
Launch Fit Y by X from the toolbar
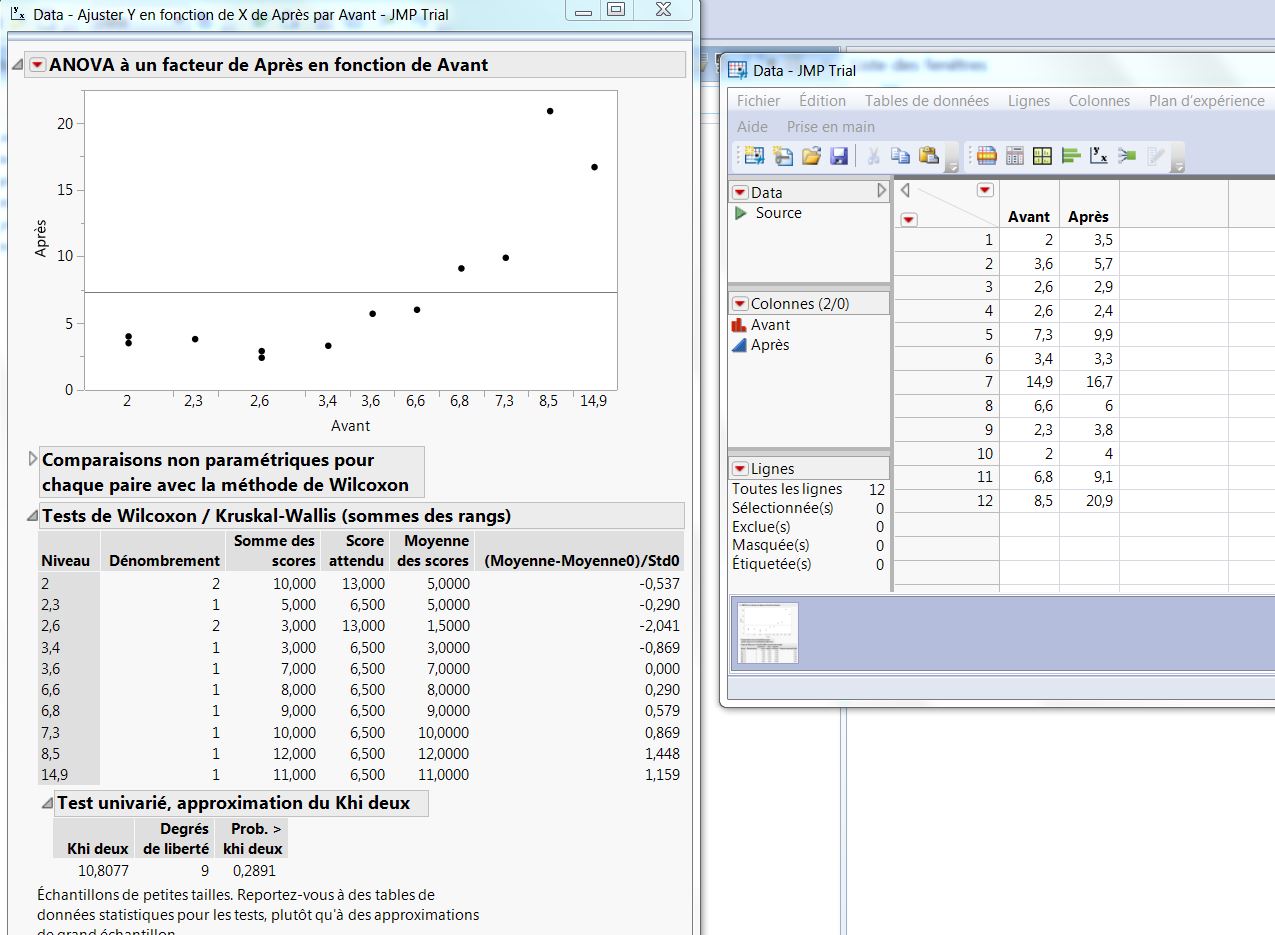(x=1098, y=155)
